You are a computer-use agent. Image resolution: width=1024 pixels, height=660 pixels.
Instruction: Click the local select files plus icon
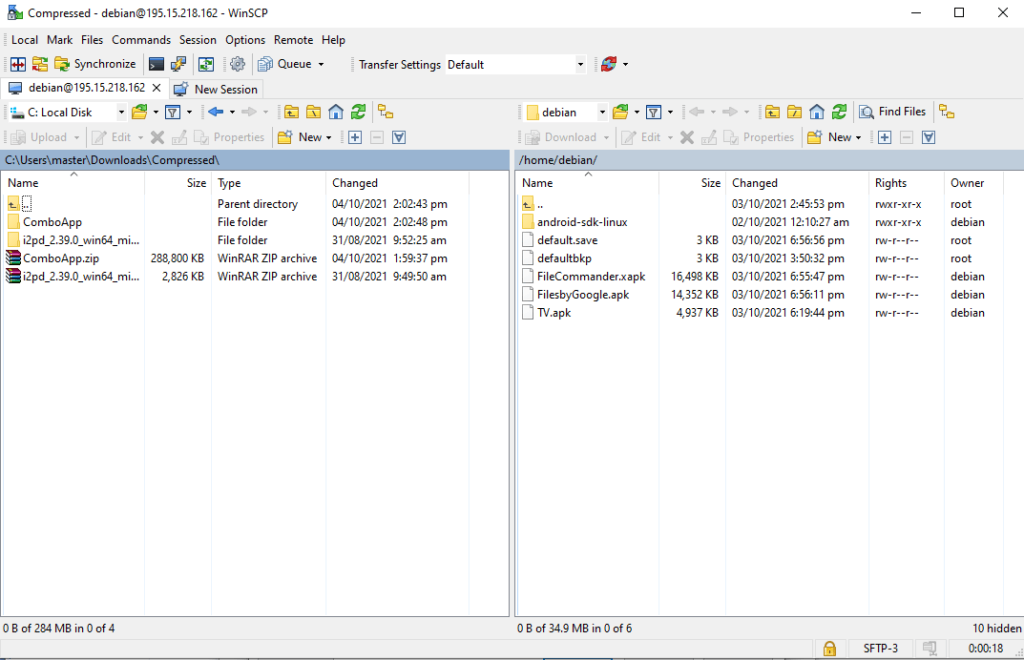[x=355, y=137]
